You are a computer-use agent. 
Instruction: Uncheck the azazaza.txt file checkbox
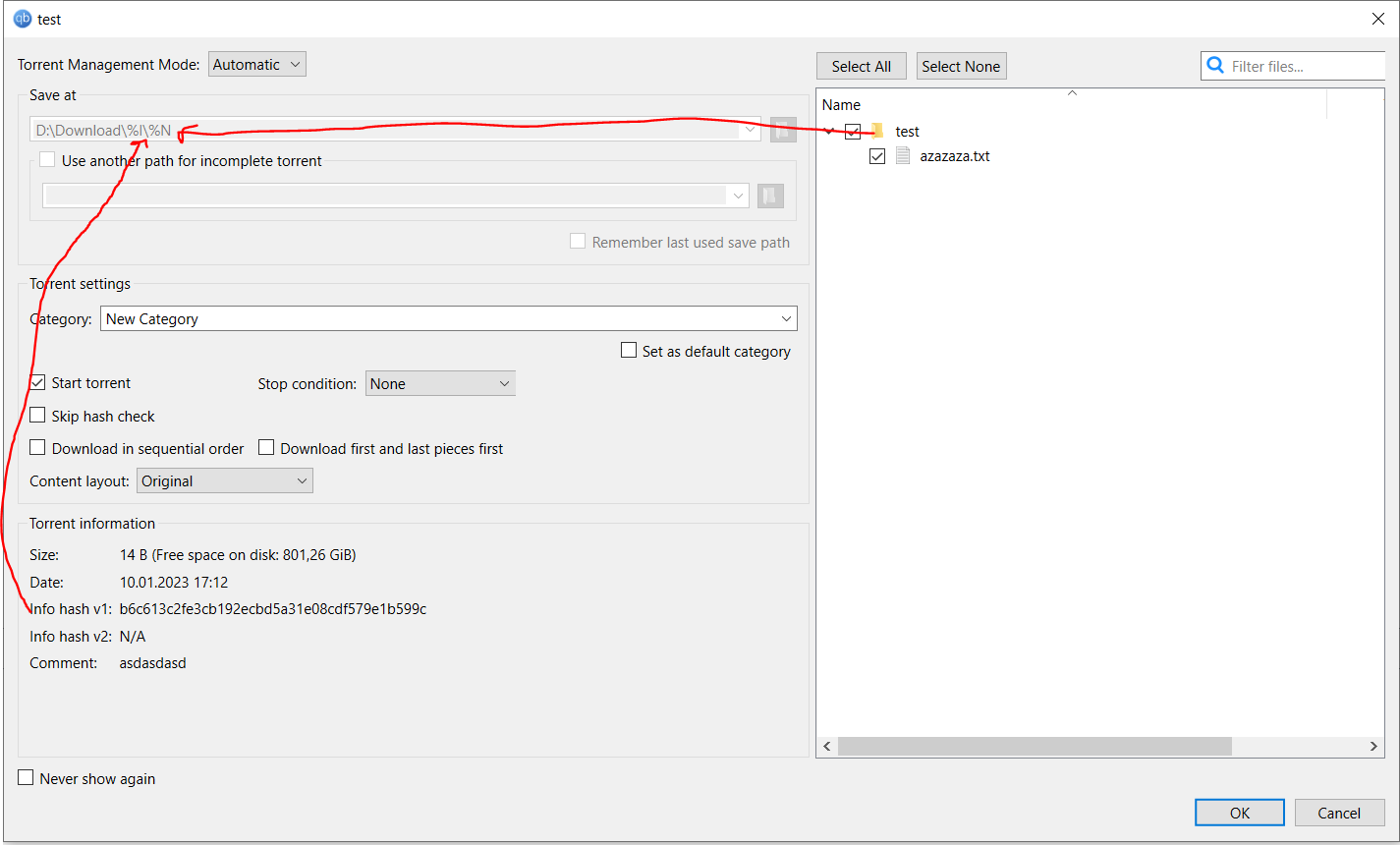876,155
